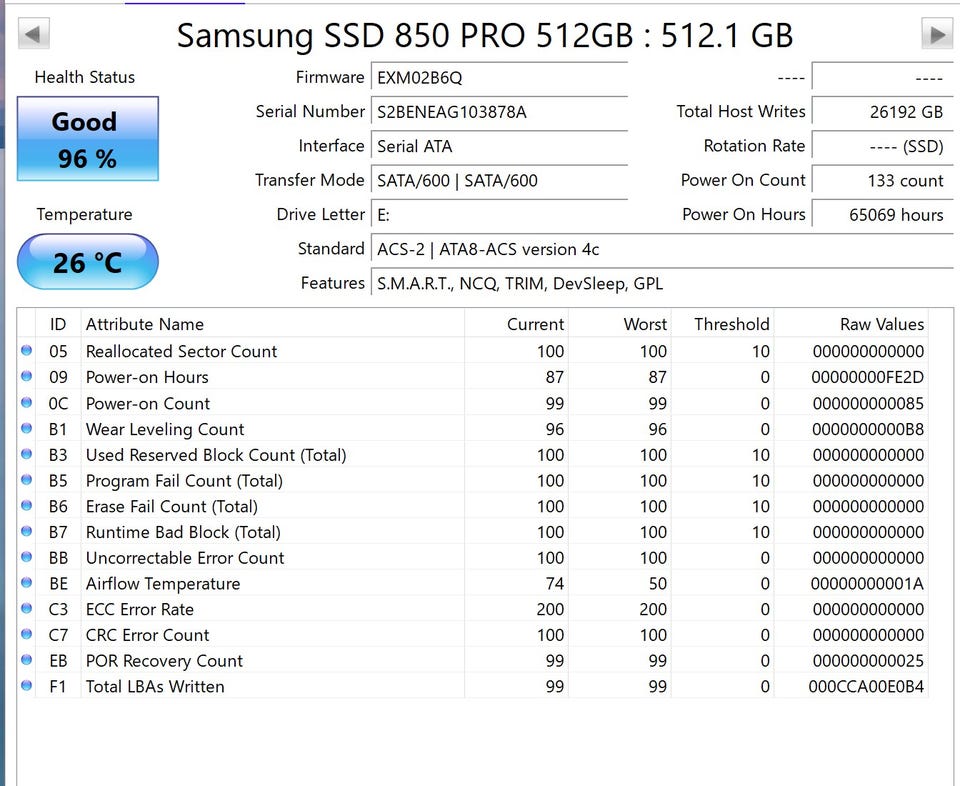Click raw value 000CCA00E0B4
This screenshot has height=786, width=960.
coord(866,686)
